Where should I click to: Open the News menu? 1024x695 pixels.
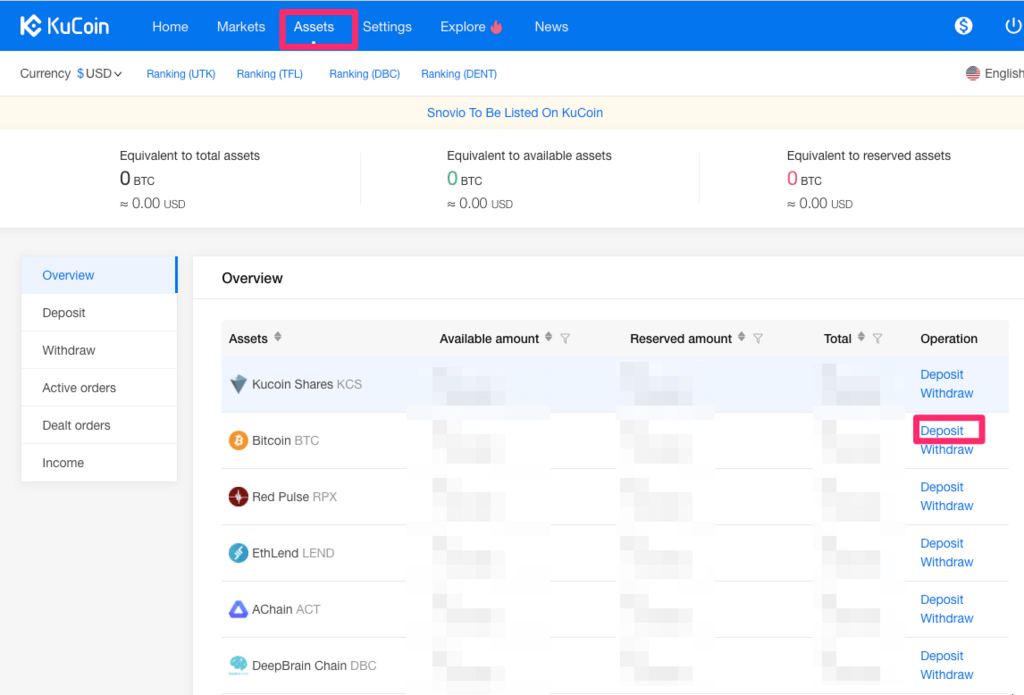[x=551, y=27]
